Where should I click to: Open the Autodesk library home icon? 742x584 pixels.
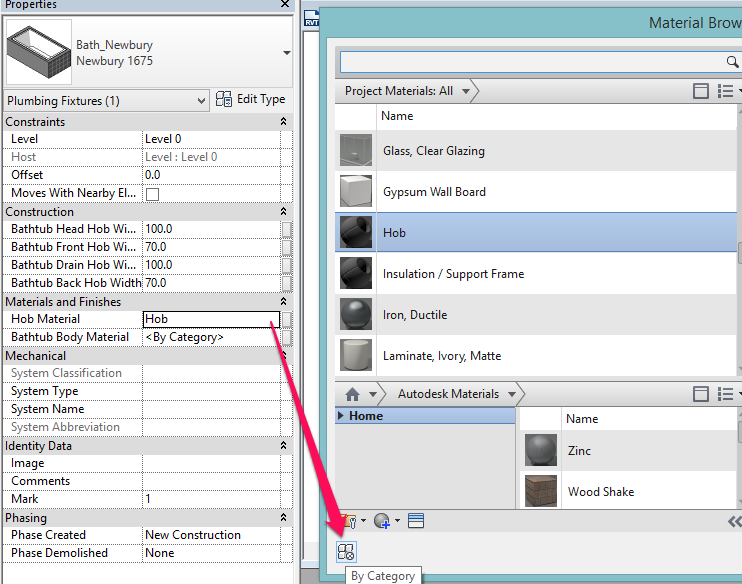point(353,394)
